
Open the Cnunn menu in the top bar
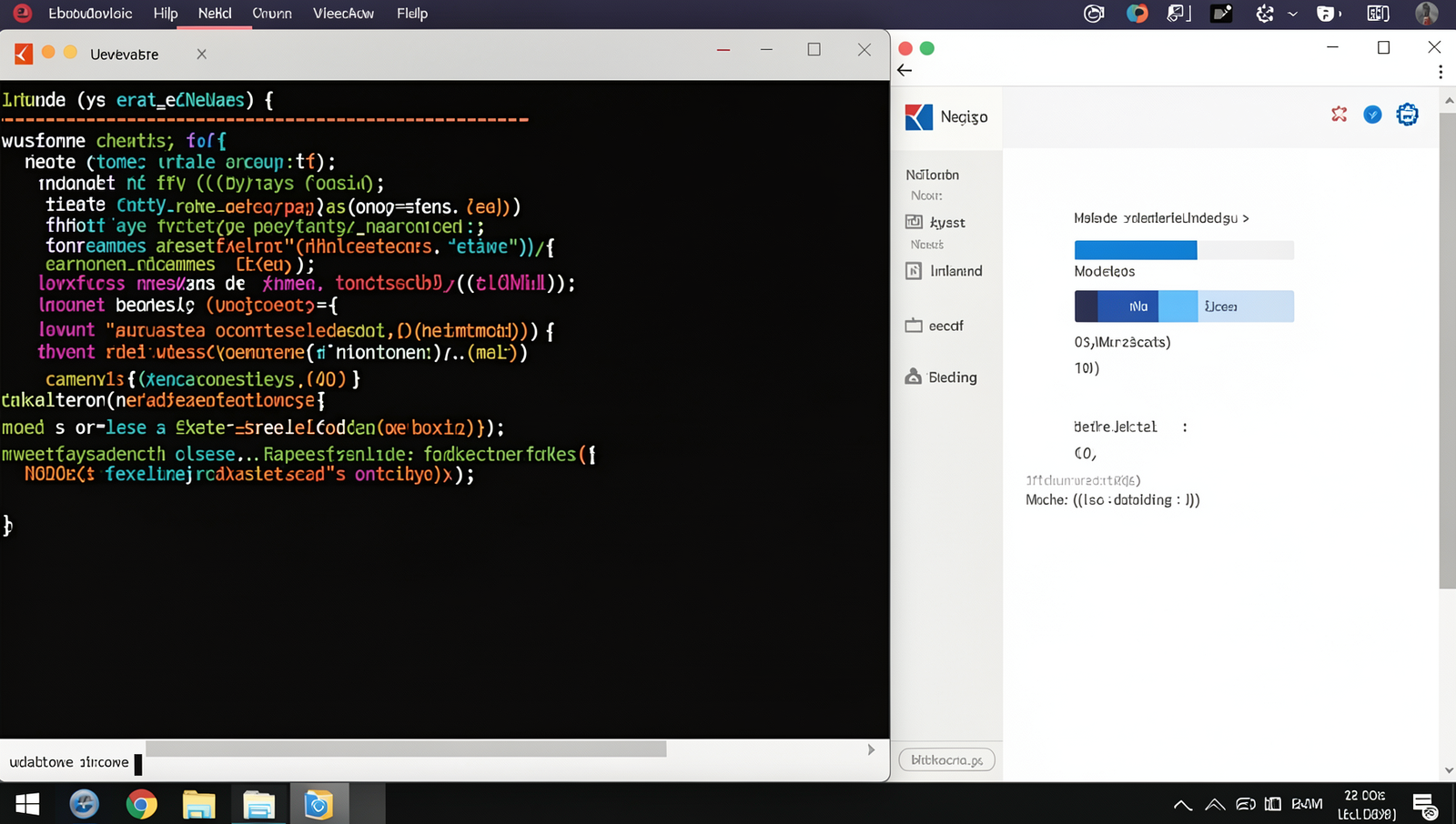[272, 14]
